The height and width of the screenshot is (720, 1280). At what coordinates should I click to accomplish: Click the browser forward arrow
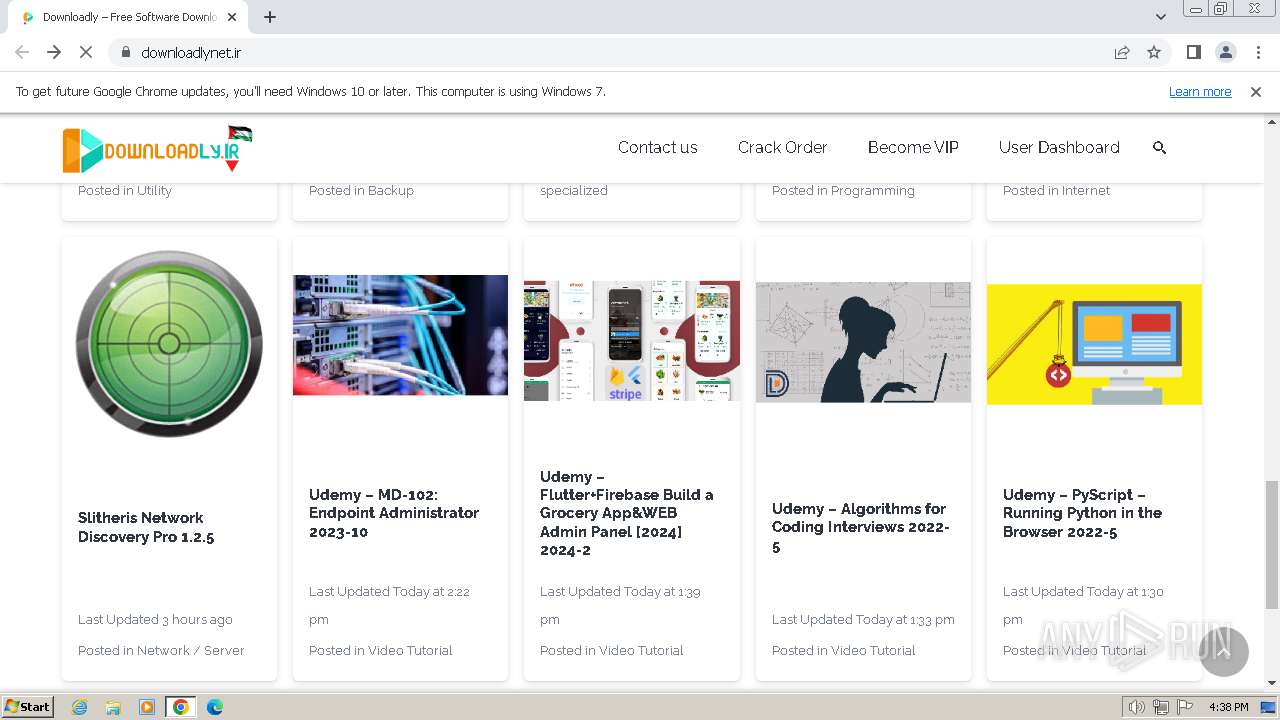point(54,52)
